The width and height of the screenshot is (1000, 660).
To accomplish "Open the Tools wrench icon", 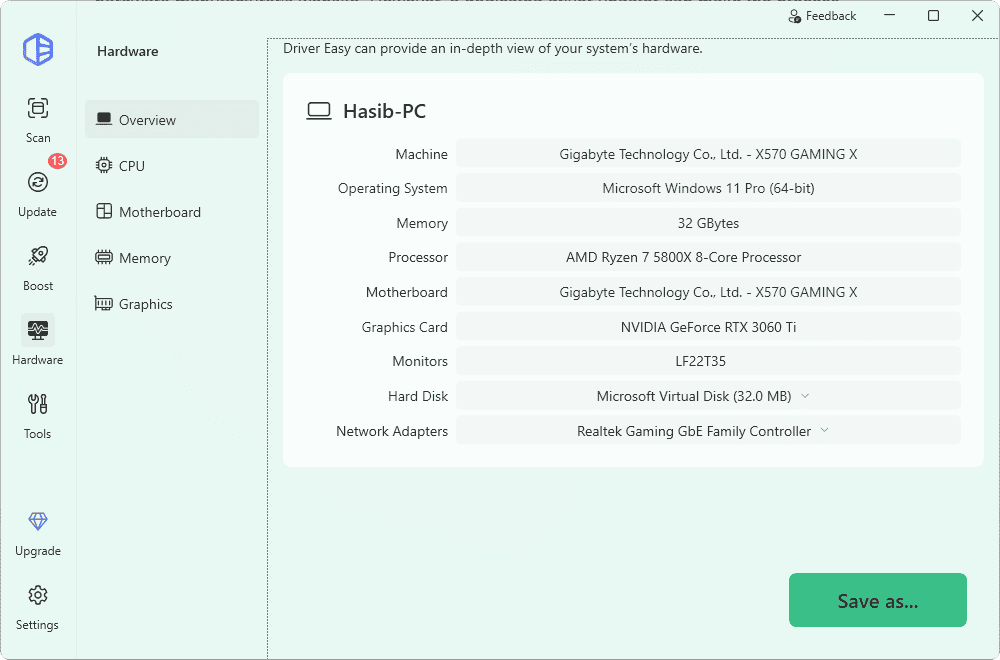I will point(38,404).
